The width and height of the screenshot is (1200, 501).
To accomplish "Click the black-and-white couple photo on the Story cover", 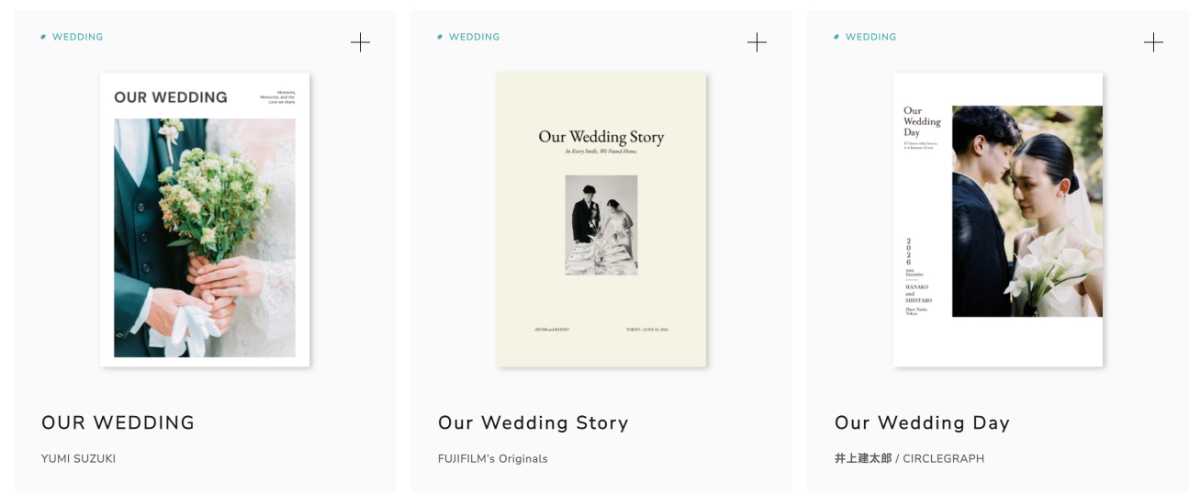I will [x=601, y=225].
